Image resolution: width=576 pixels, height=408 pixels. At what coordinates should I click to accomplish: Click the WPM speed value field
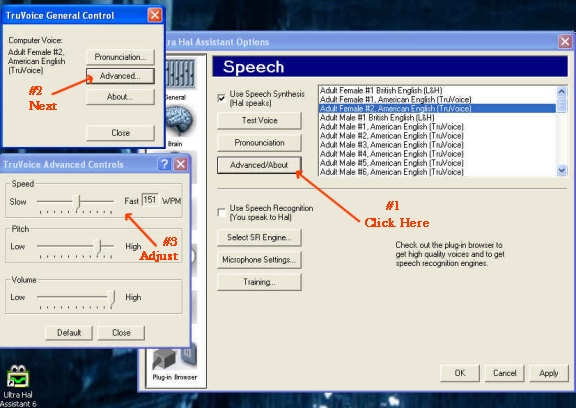150,200
